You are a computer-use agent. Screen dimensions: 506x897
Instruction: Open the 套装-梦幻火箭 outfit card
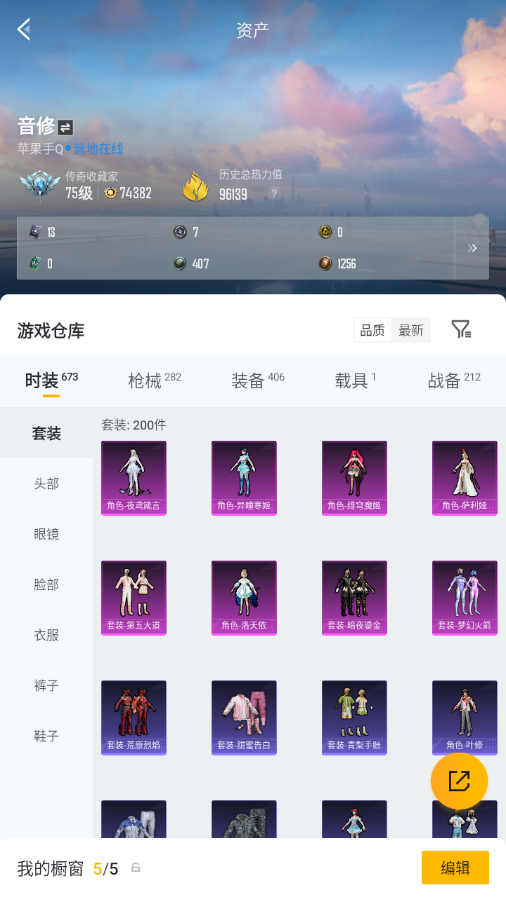tap(465, 598)
